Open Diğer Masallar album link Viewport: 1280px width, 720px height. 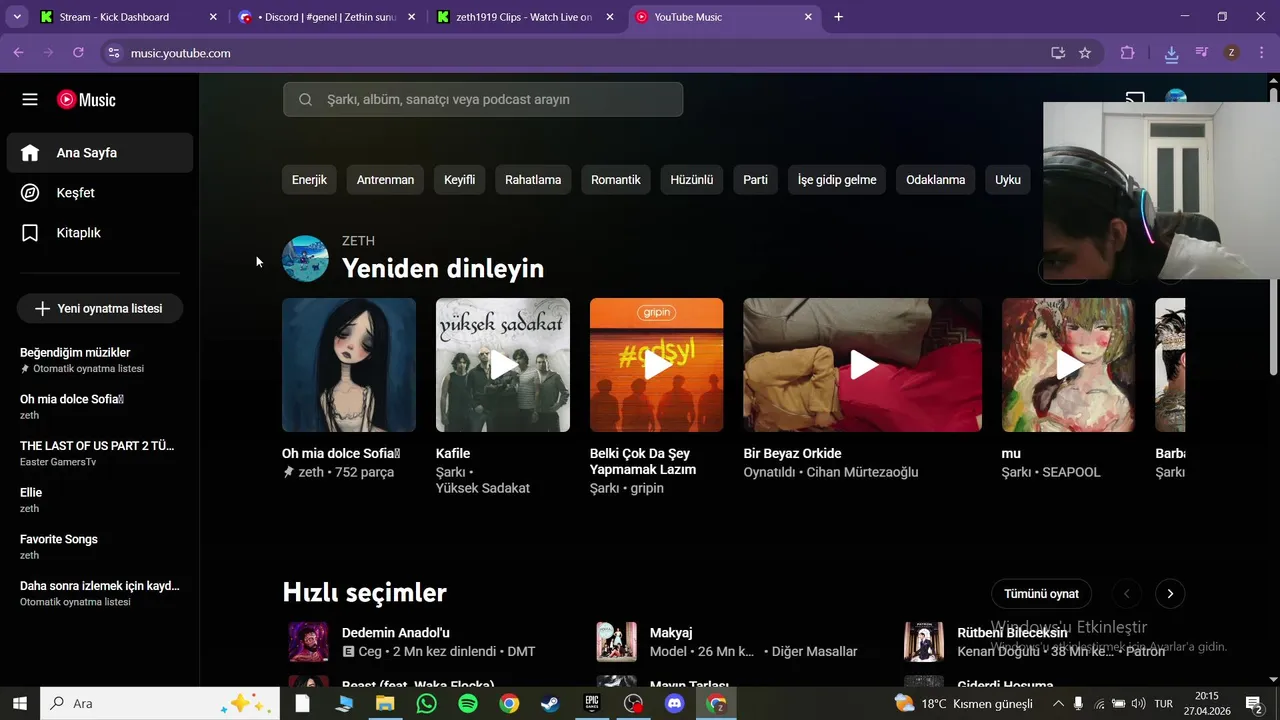pos(815,652)
